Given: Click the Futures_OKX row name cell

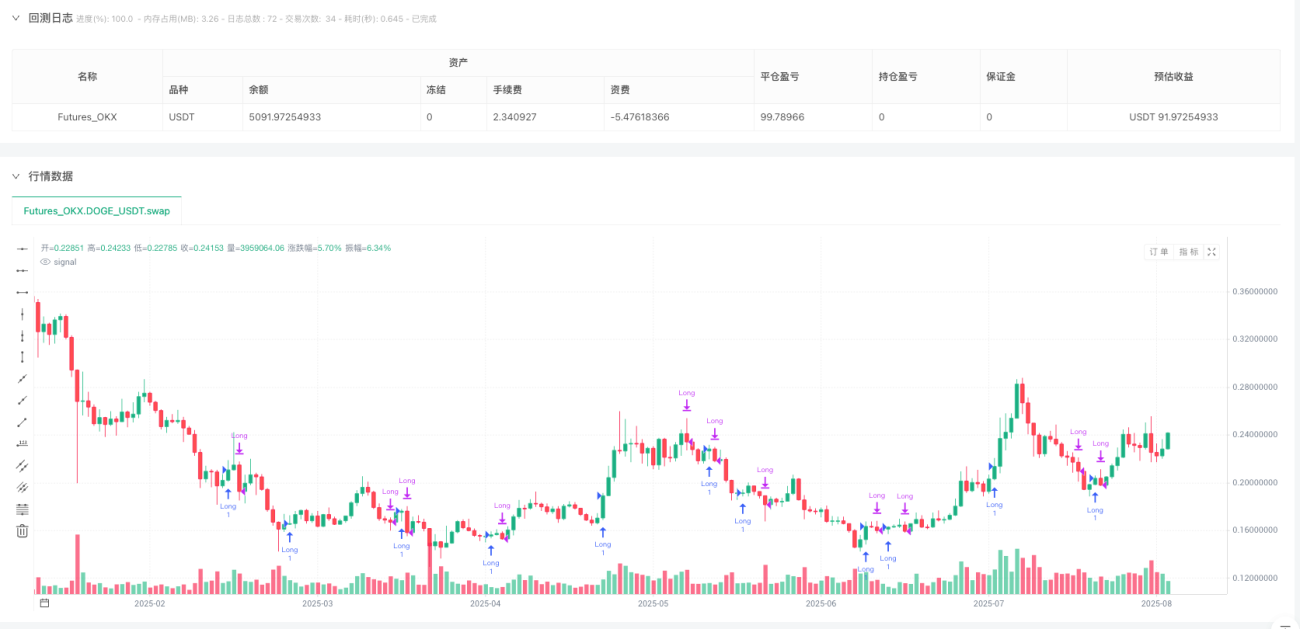Looking at the screenshot, I should point(87,117).
